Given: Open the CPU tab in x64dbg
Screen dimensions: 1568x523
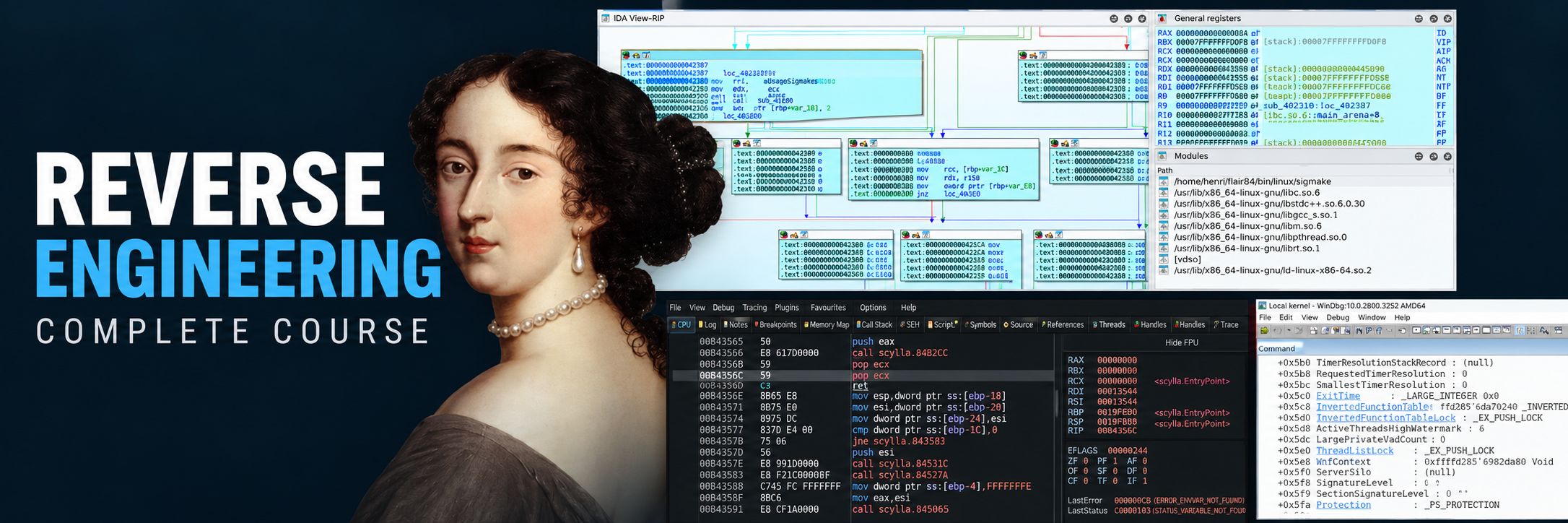Looking at the screenshot, I should (681, 325).
